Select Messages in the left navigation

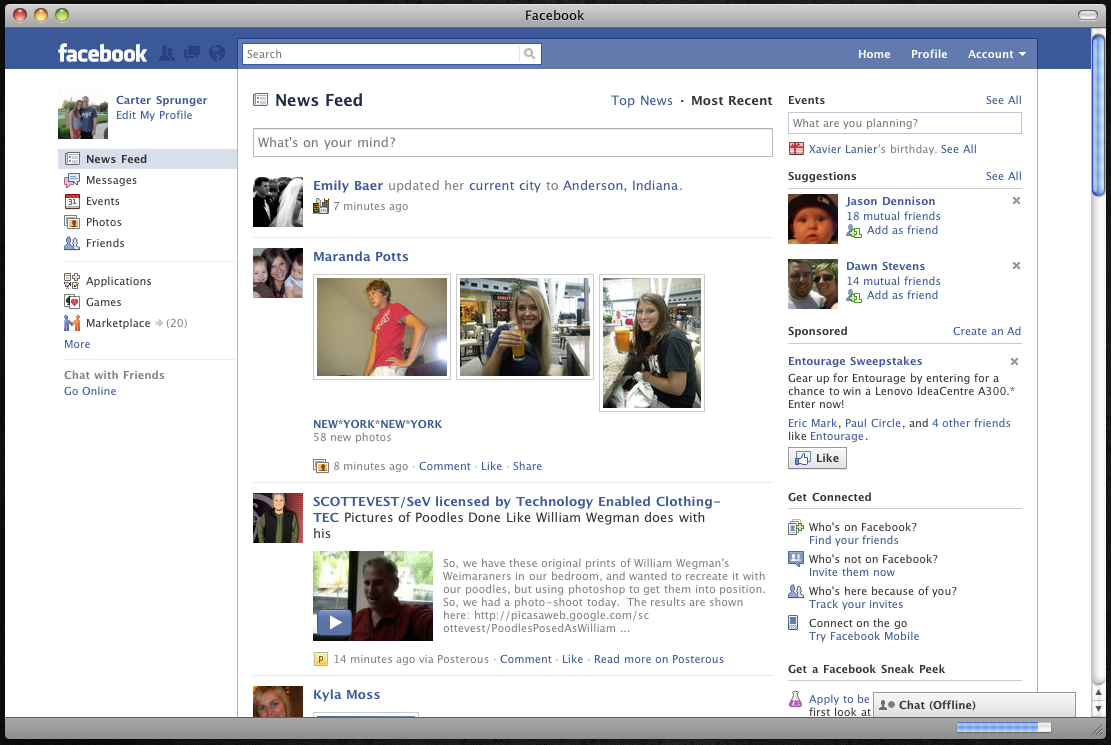[111, 180]
